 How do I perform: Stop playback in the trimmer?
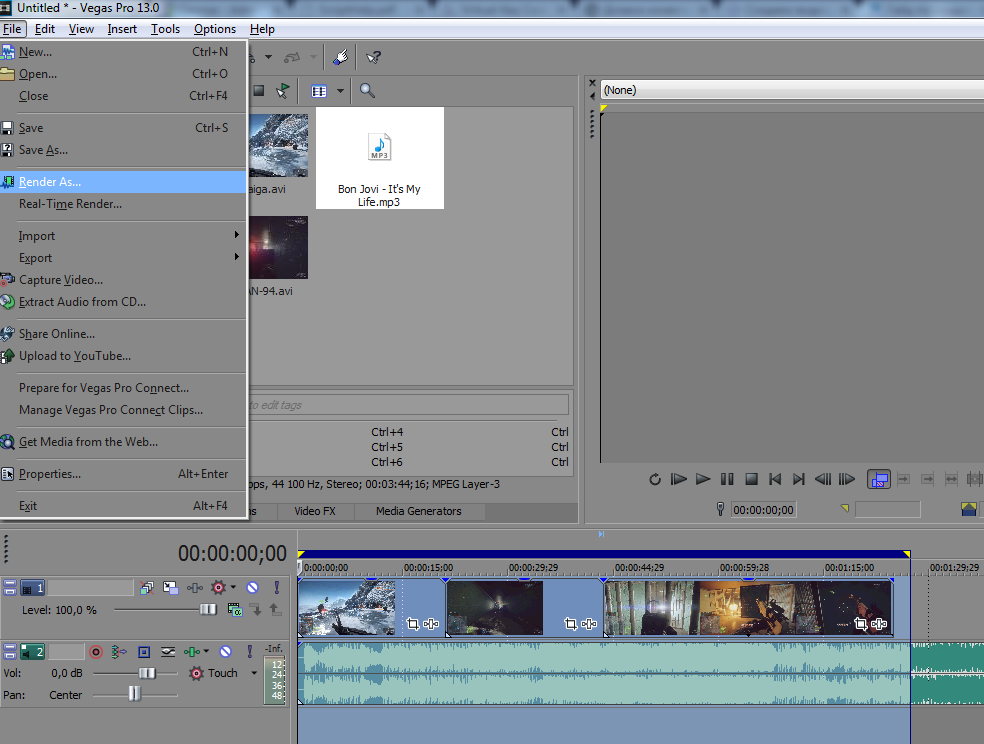tap(751, 479)
